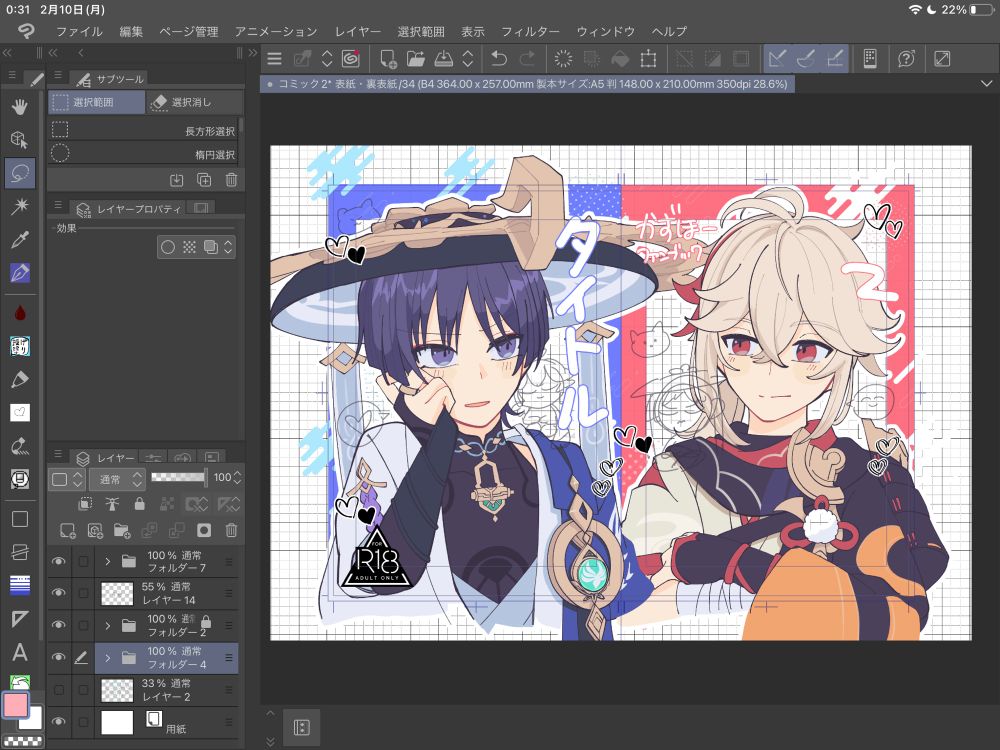Select the Auto select magic wand tool
The image size is (1000, 750).
coord(20,206)
